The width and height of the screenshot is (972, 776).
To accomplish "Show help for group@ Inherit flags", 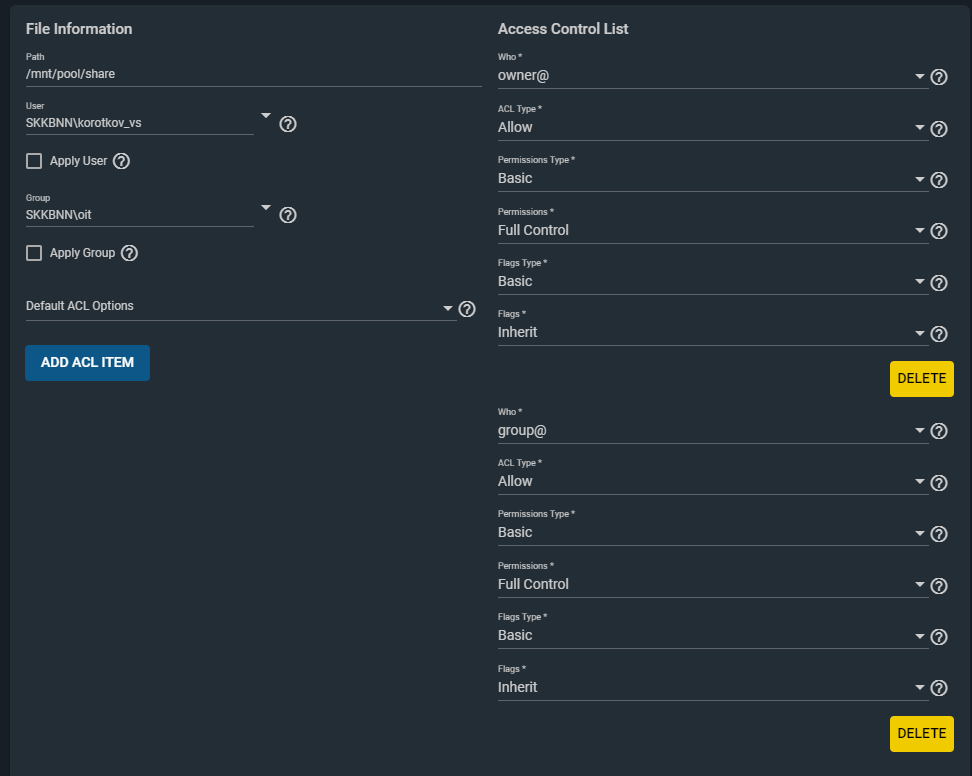I will pos(939,688).
